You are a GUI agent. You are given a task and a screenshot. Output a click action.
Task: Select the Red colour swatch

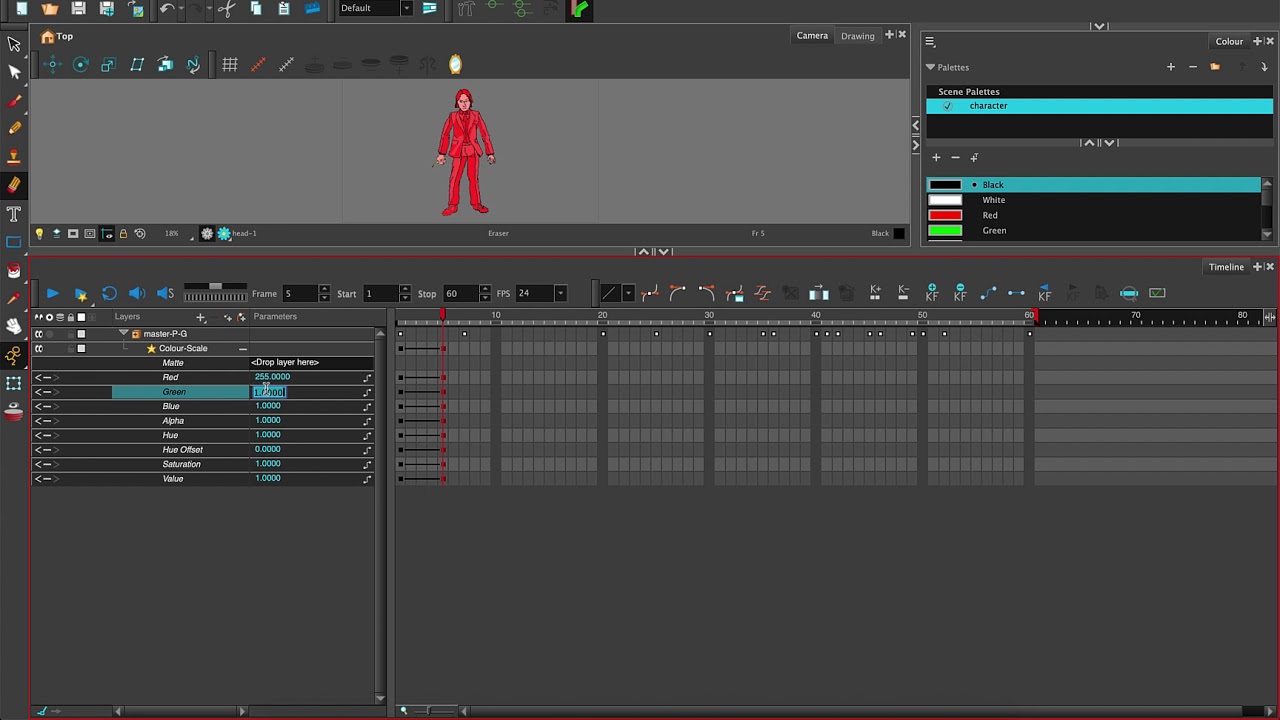point(1093,215)
